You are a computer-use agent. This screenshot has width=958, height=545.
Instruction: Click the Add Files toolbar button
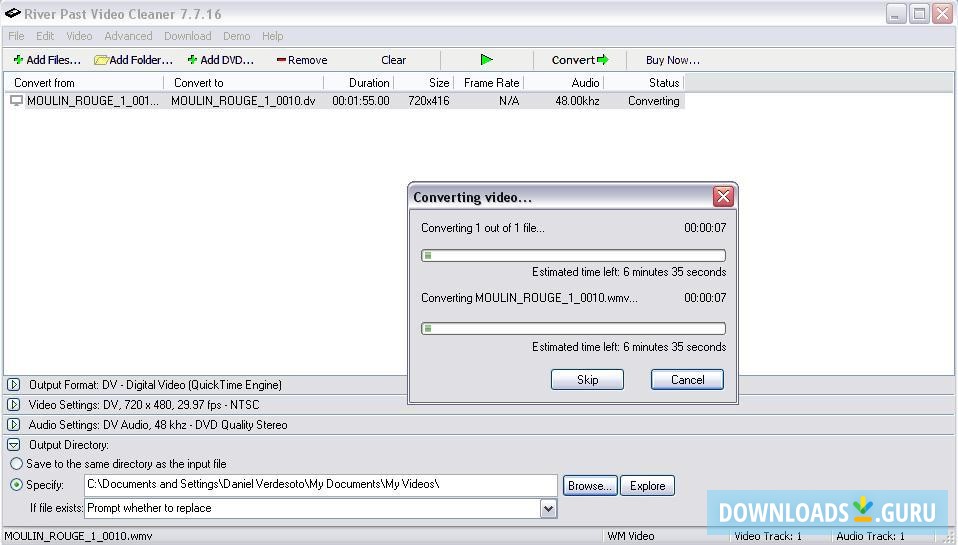(x=47, y=60)
